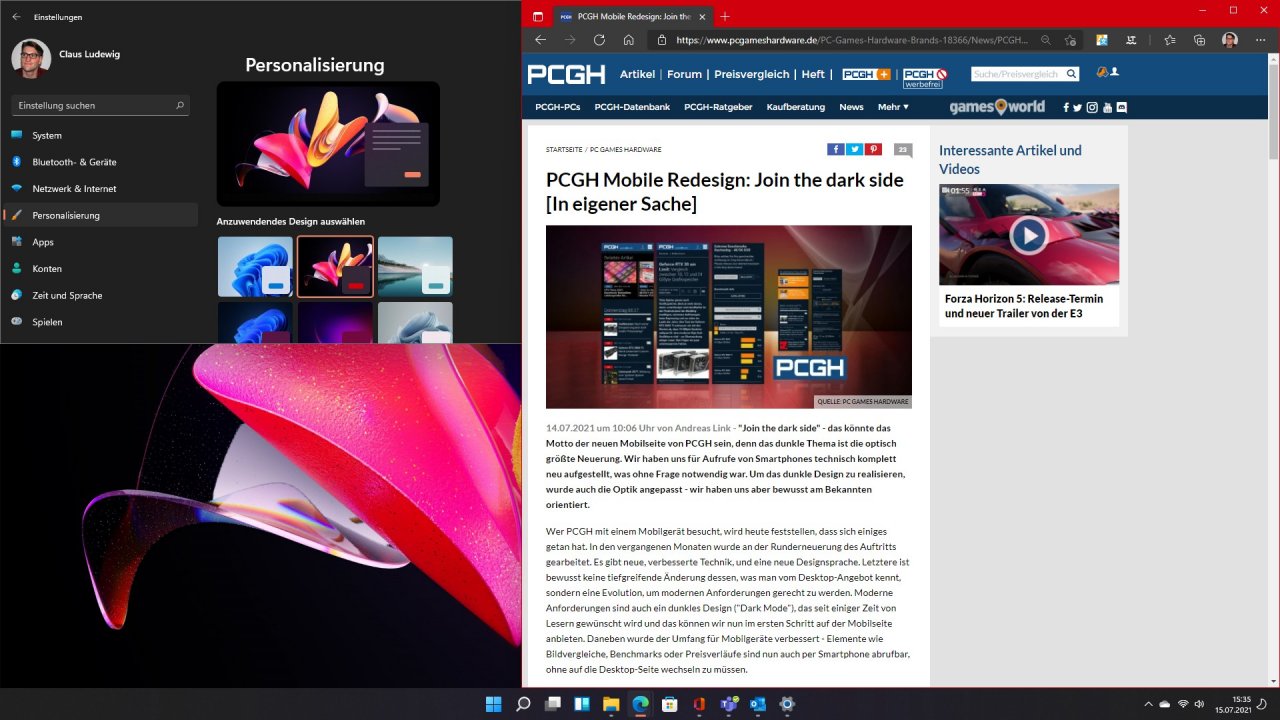This screenshot has height=720, width=1280.
Task: Click the site lock icon in address bar
Action: click(661, 40)
